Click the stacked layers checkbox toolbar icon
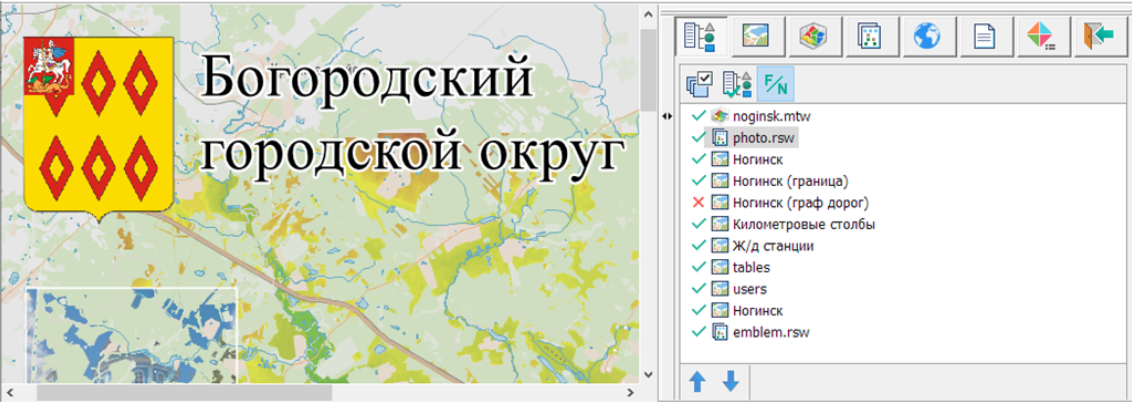 (699, 84)
